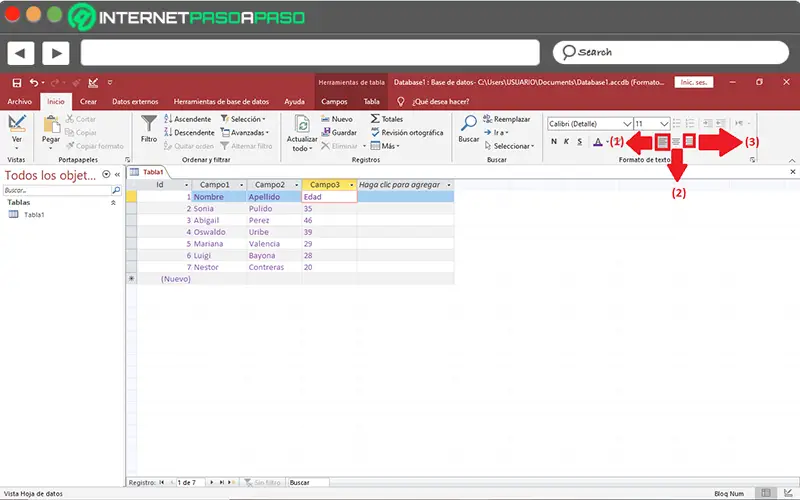The image size is (800, 500).
Task: Click Guardar record button
Action: 339,133
